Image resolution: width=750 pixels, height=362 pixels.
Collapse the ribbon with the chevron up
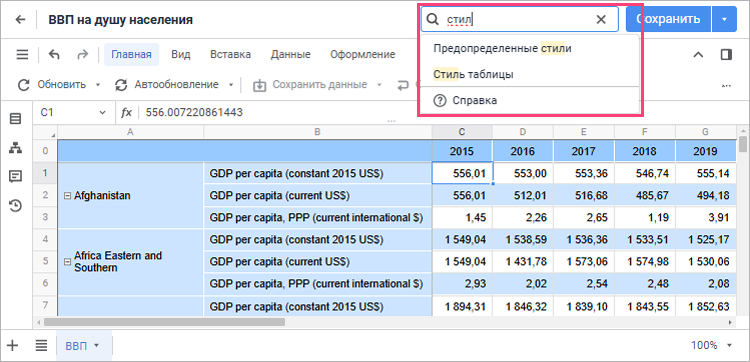[x=698, y=55]
